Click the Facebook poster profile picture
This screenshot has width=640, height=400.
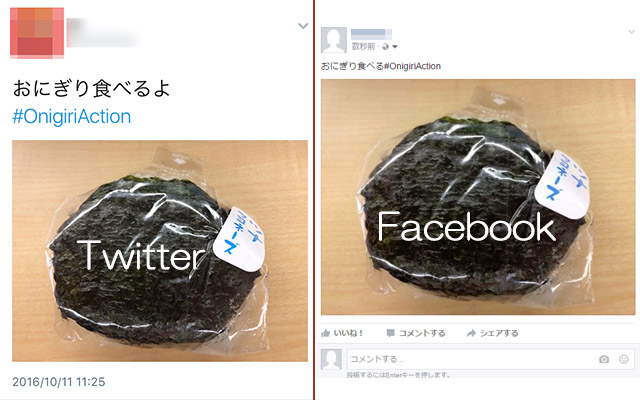[x=333, y=40]
